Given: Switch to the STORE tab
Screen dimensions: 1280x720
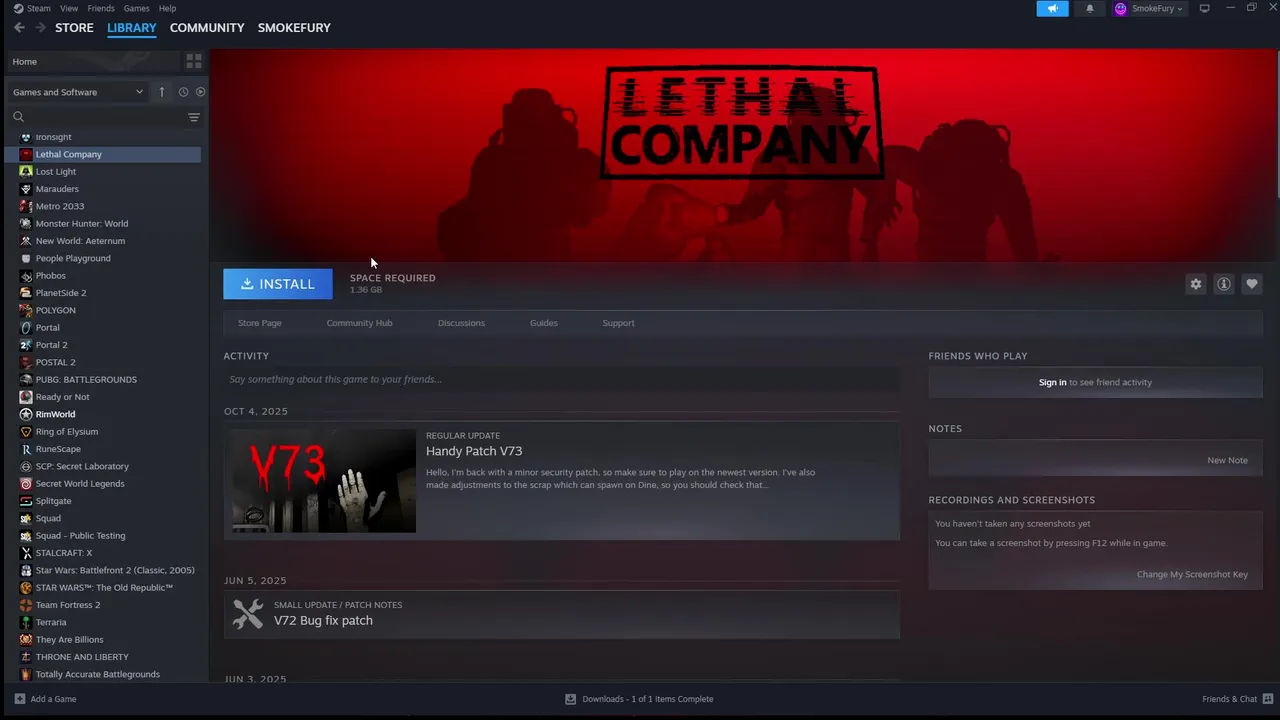Looking at the screenshot, I should pos(74,28).
